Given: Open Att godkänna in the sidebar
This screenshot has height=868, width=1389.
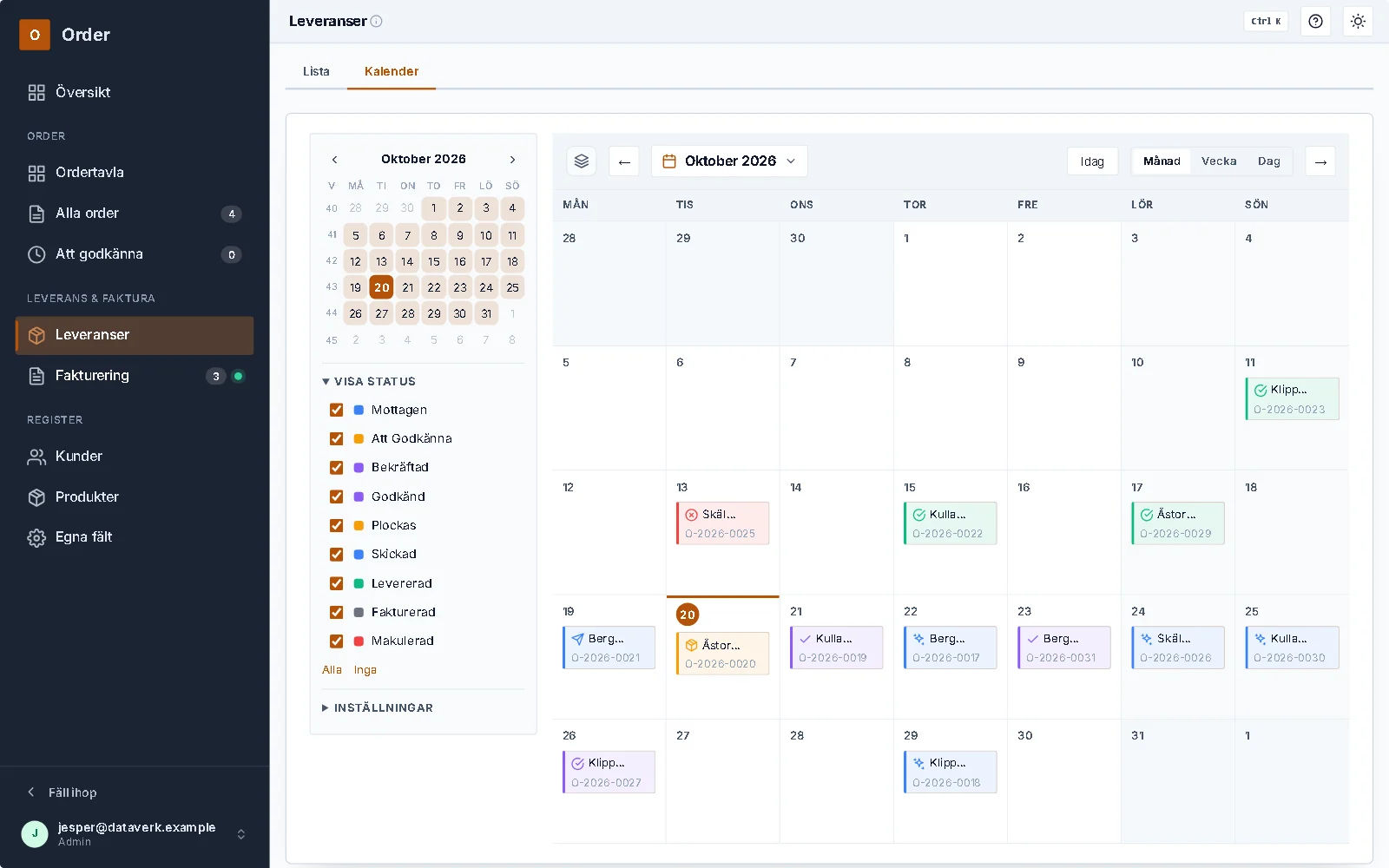Looking at the screenshot, I should click(x=135, y=254).
